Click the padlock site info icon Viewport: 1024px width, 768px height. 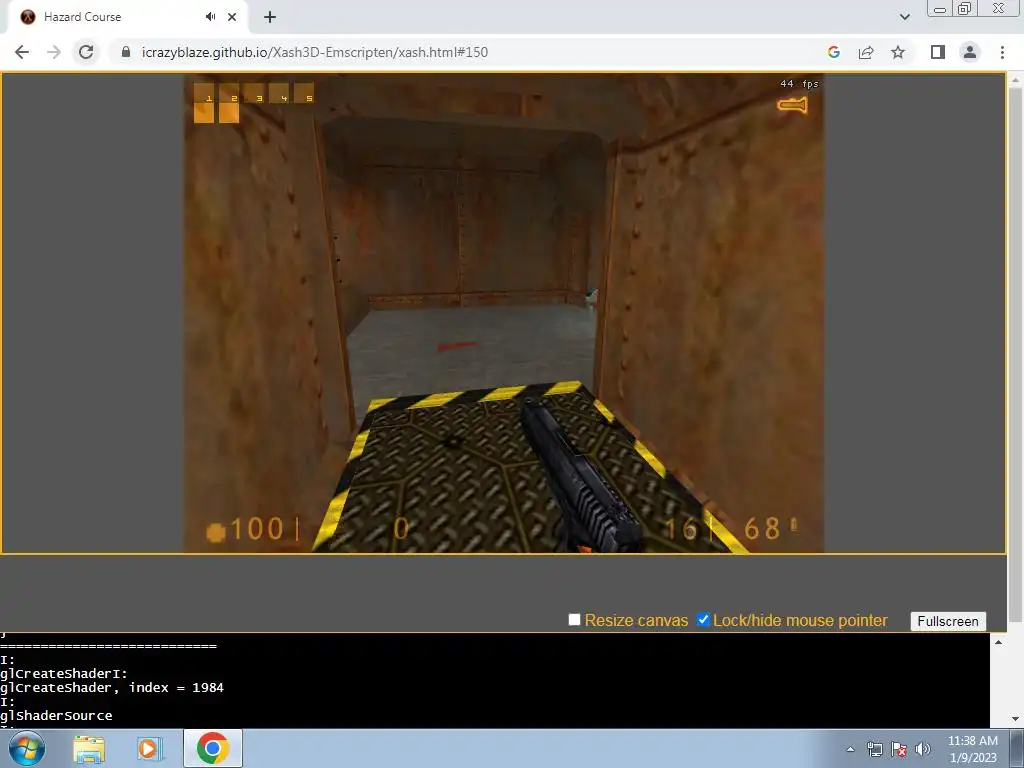pos(126,52)
